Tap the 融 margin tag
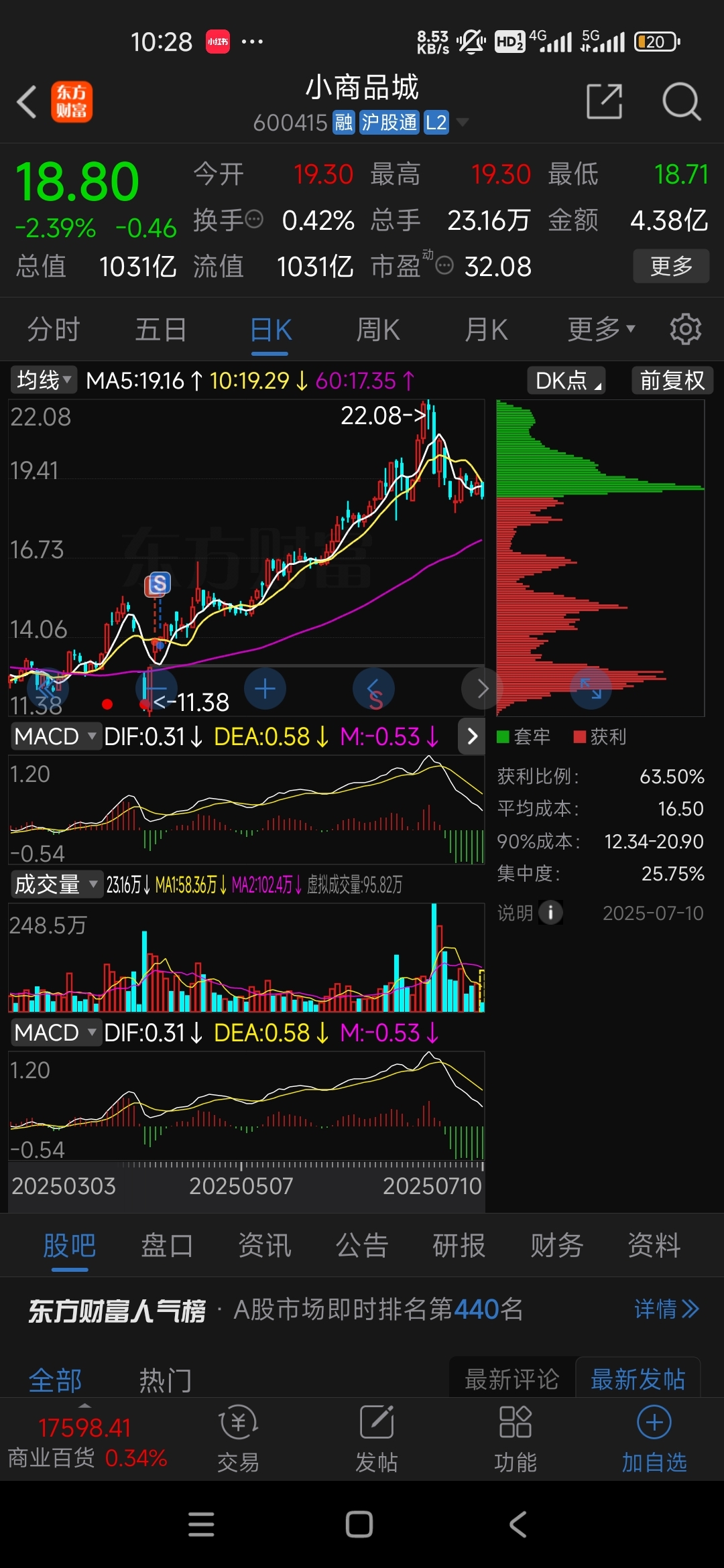This screenshot has height=1568, width=724. pyautogui.click(x=344, y=123)
